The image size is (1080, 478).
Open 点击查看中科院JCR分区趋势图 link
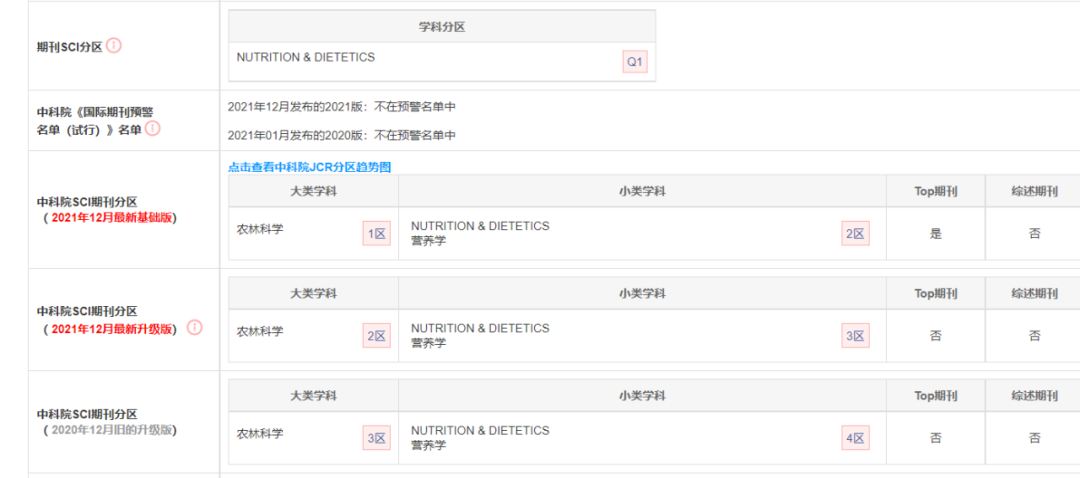pos(309,167)
